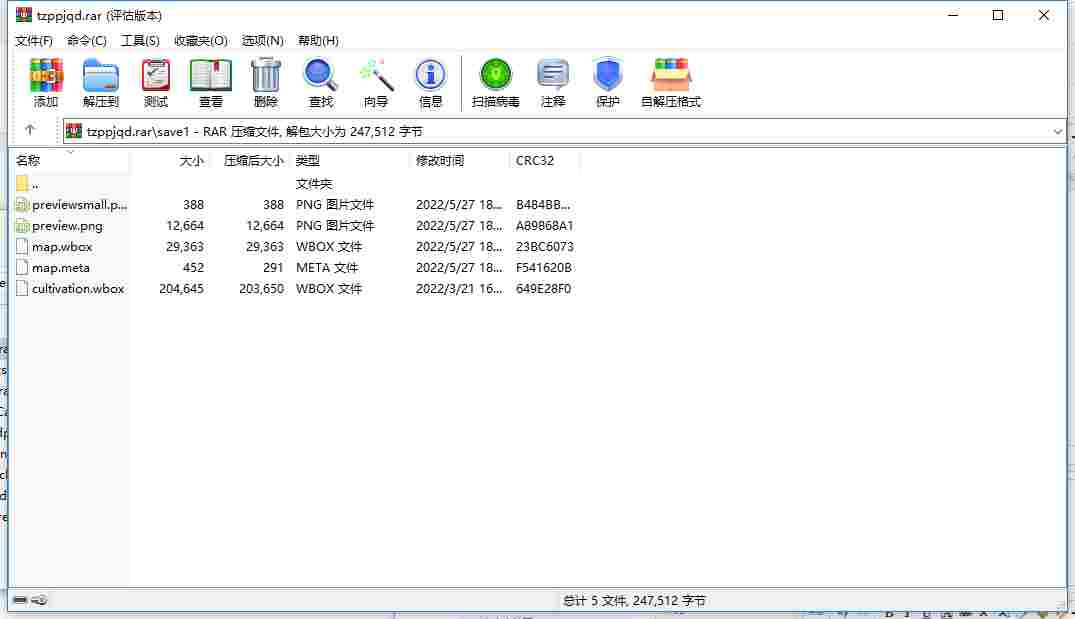
Task: Show archive 信息 (Info) icon
Action: tap(431, 82)
